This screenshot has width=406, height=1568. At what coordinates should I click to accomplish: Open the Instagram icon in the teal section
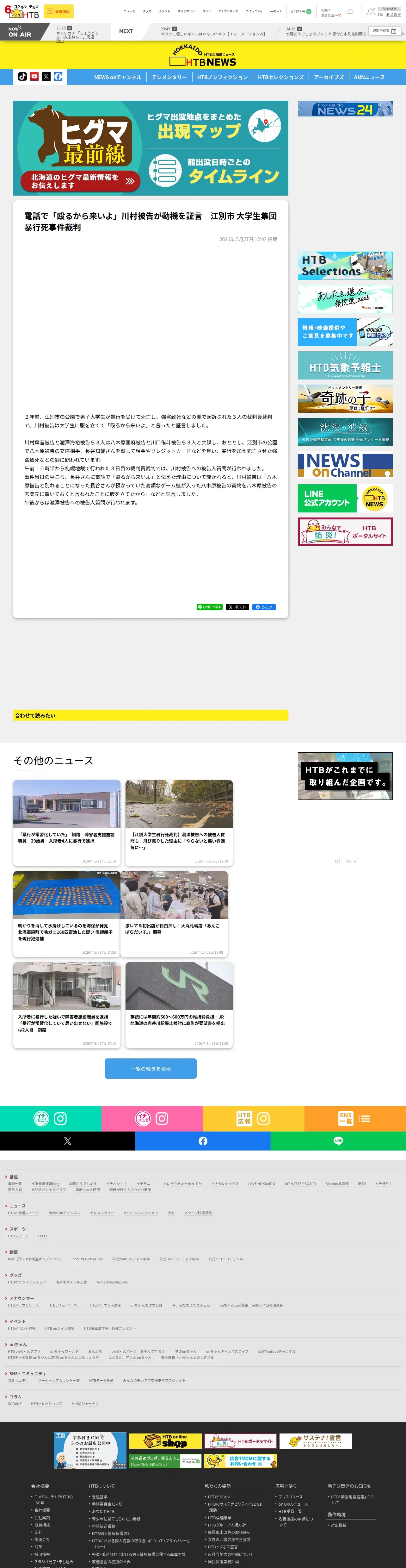61,1118
